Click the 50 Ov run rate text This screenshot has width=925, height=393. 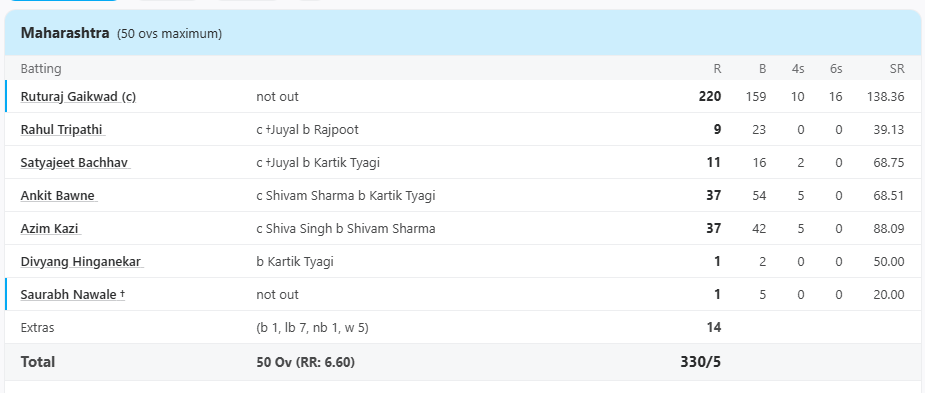tap(306, 362)
